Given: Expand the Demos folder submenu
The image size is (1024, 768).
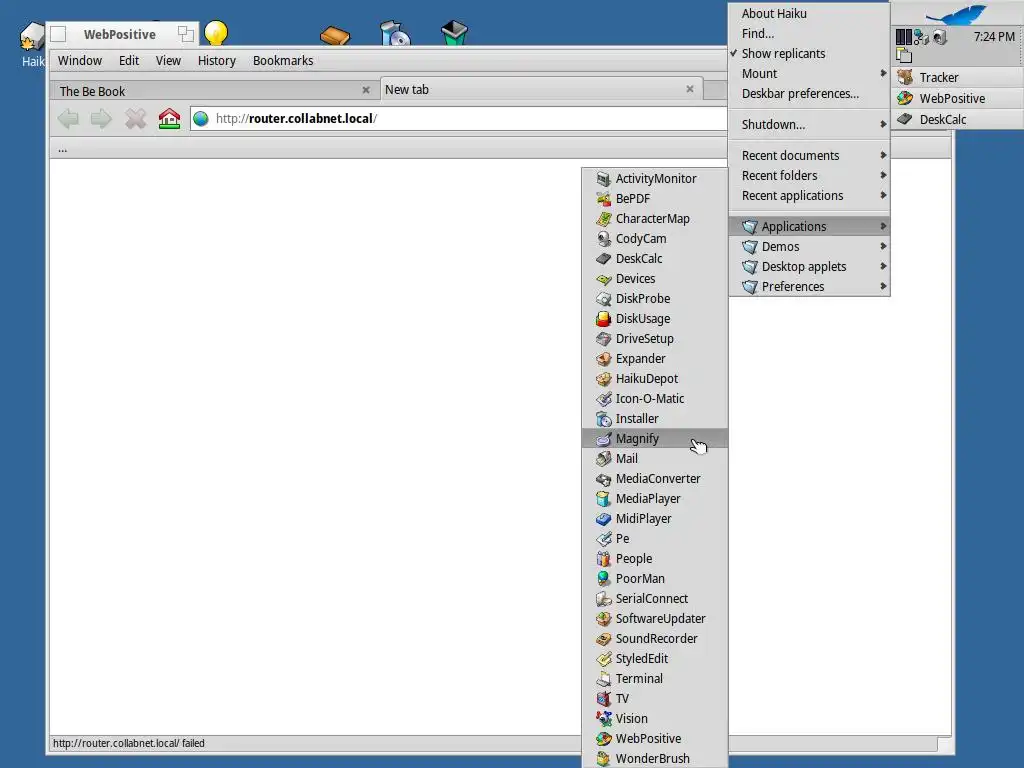Looking at the screenshot, I should pyautogui.click(x=809, y=247).
